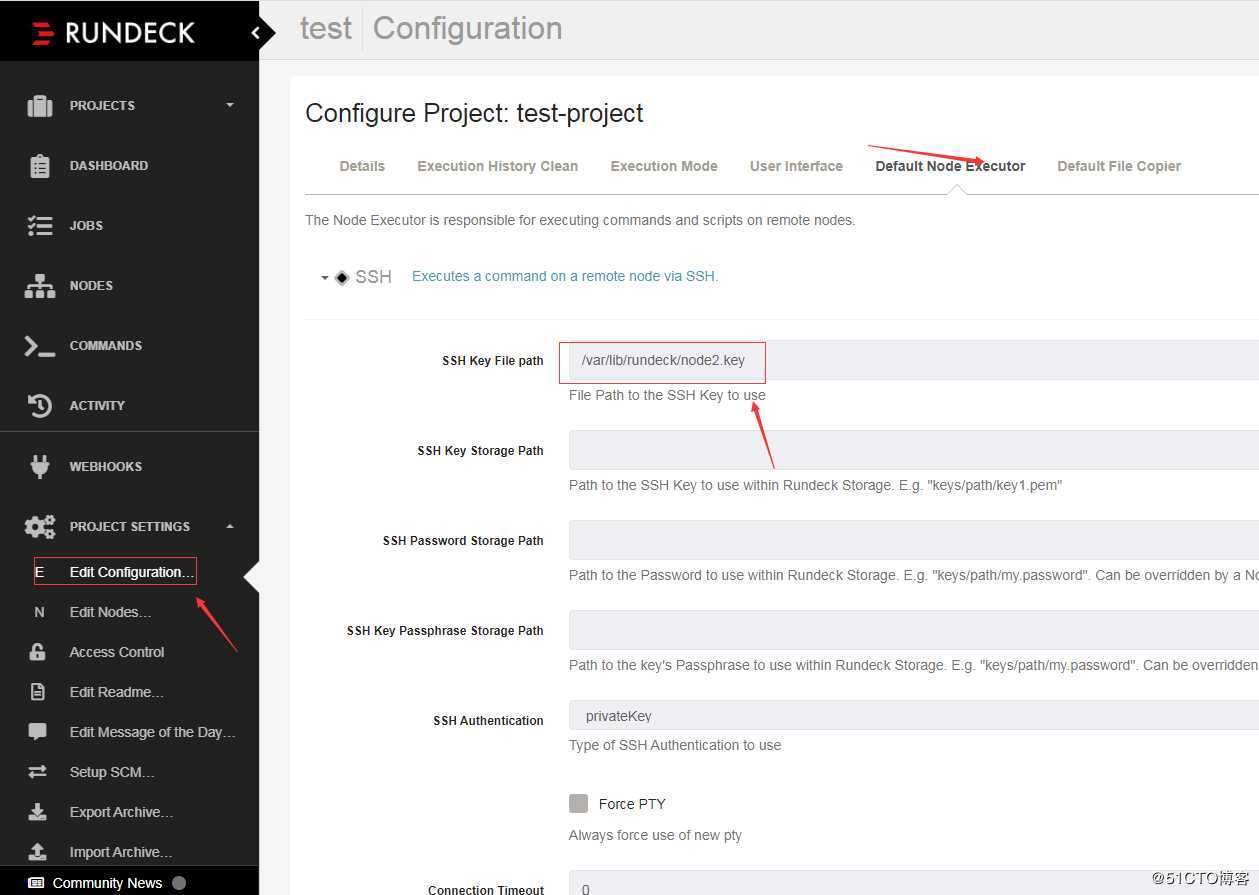Toggle the Force PTY checkbox
The image size is (1259, 895).
pyautogui.click(x=578, y=803)
